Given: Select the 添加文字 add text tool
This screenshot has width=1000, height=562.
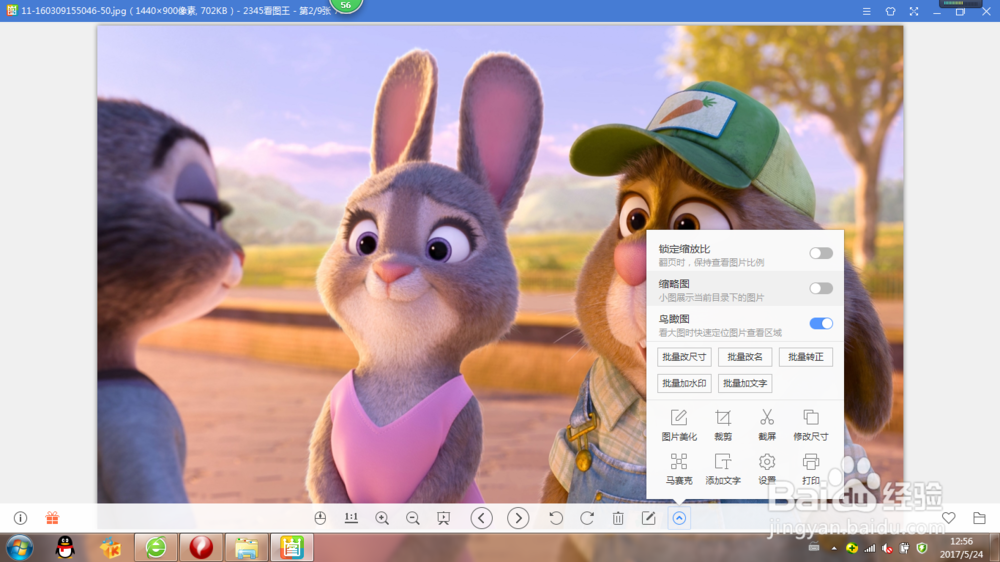Looking at the screenshot, I should 723,470.
